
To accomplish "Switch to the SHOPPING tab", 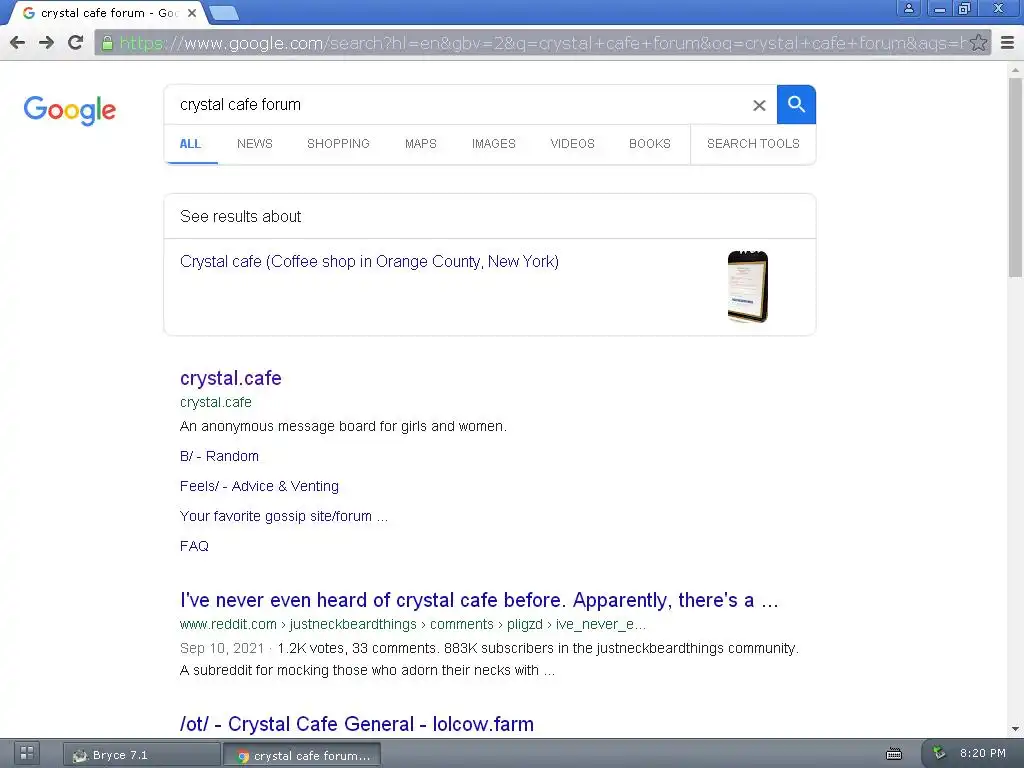I will [338, 144].
